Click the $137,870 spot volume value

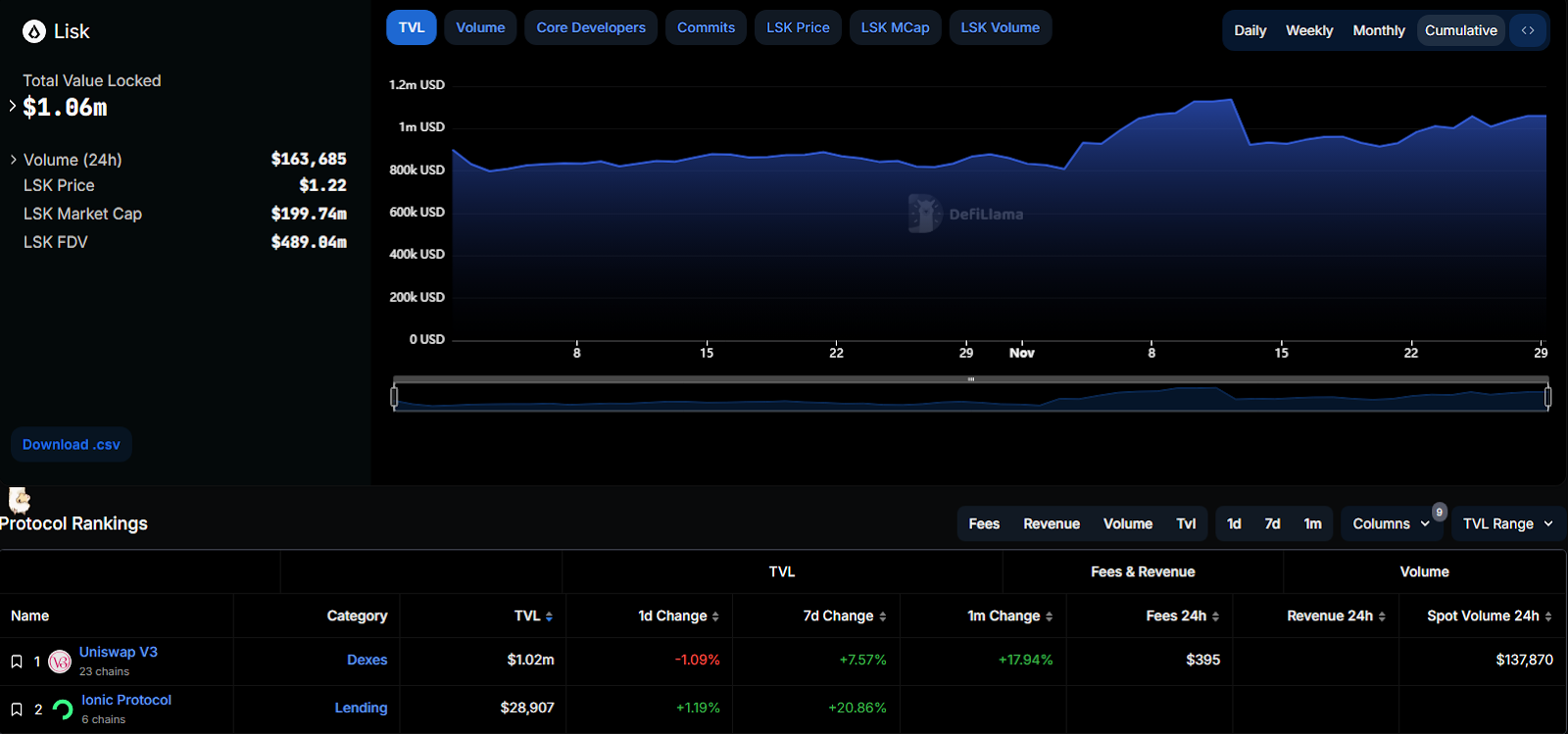tap(1524, 661)
